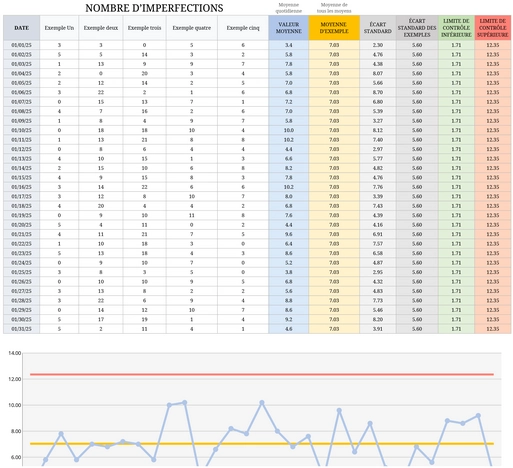Image resolution: width=513 pixels, height=468 pixels.
Task: Select the date cell 01/01/25
Action: [21, 45]
